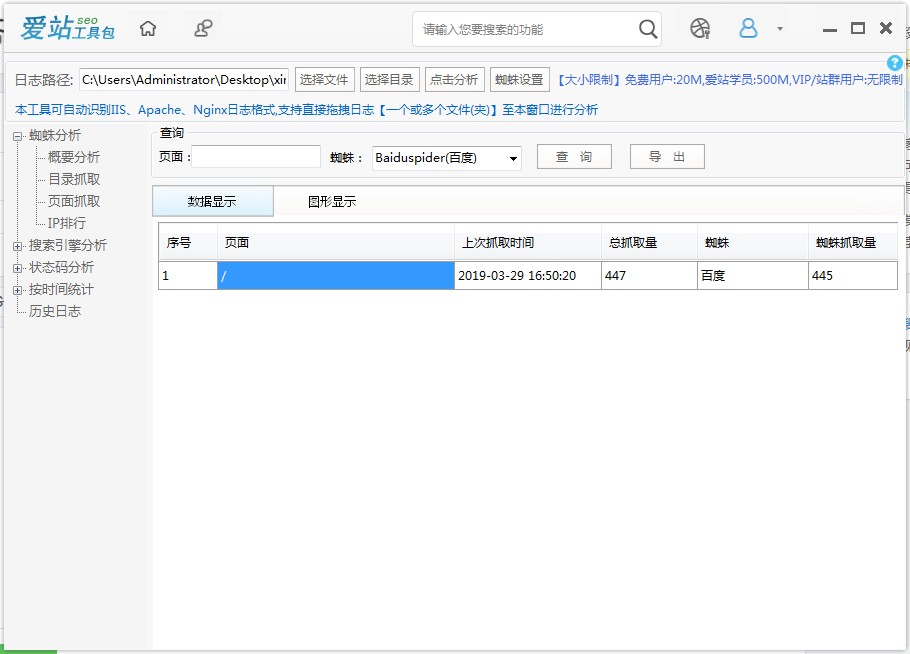Open the account dropdown arrow
This screenshot has height=654, width=910.
tap(780, 29)
